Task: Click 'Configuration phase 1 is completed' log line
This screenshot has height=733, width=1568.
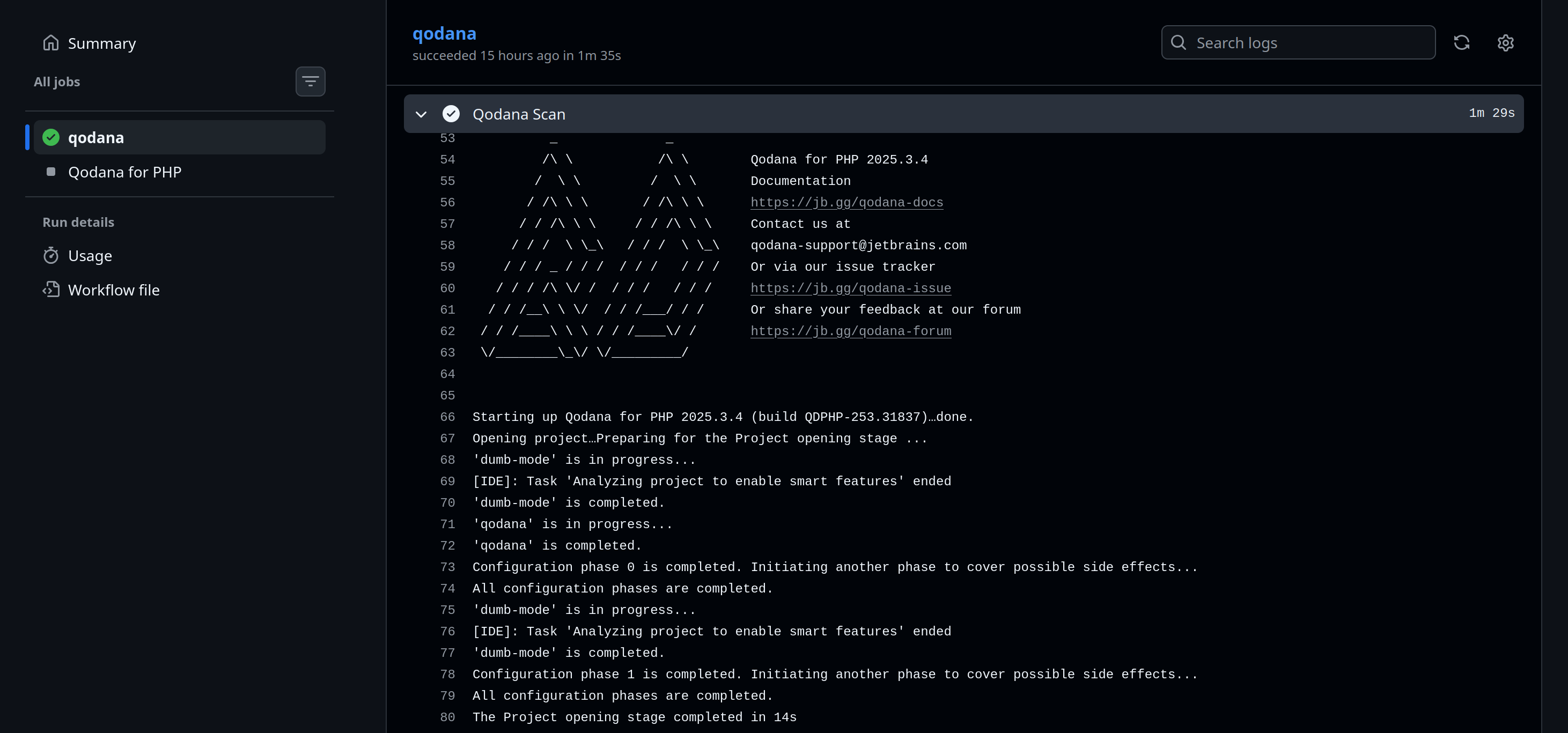Action: 835,675
